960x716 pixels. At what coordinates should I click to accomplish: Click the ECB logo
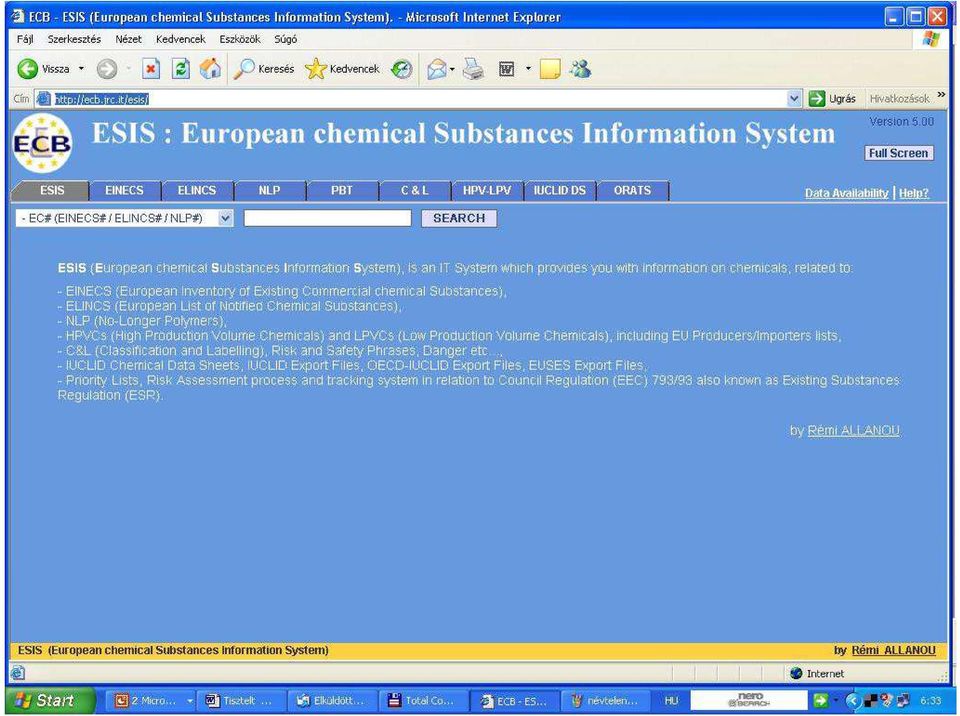(42, 143)
